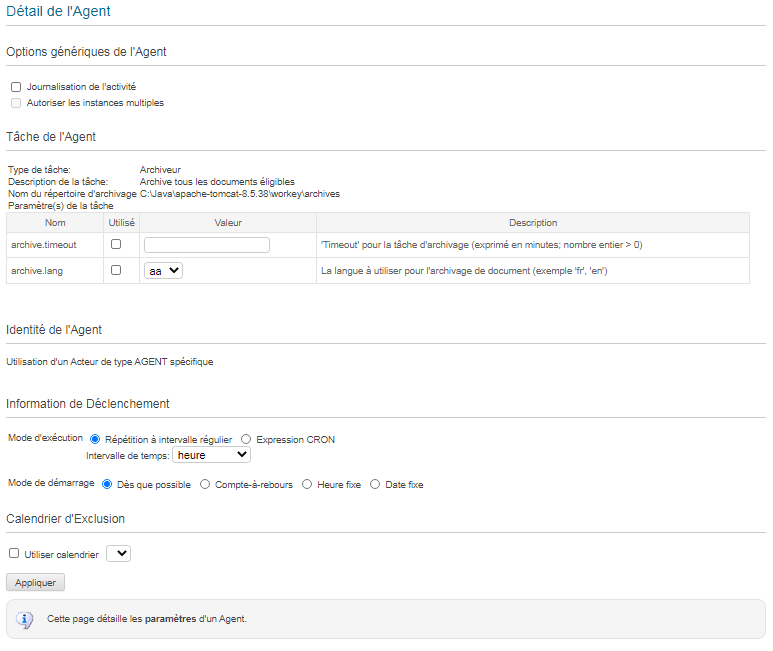The image size is (773, 651).
Task: Focus the archive.timeout value field
Action: pos(207,245)
